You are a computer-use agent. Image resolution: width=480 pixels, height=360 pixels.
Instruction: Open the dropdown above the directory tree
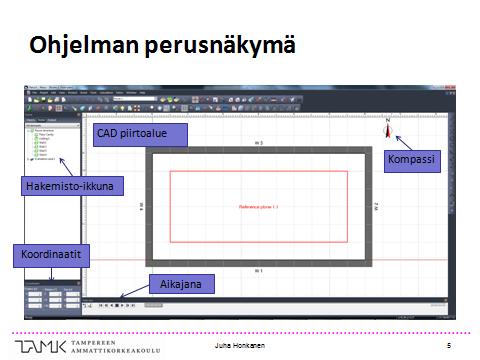53,125
